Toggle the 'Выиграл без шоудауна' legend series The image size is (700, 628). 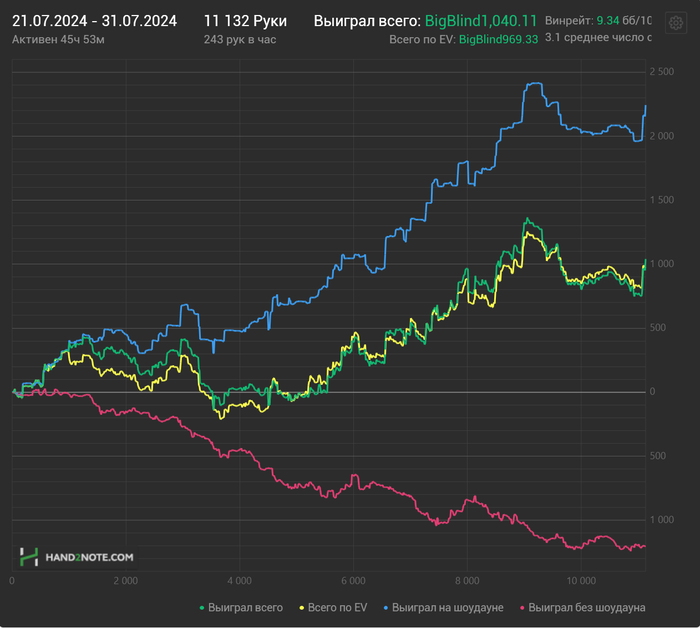click(583, 607)
